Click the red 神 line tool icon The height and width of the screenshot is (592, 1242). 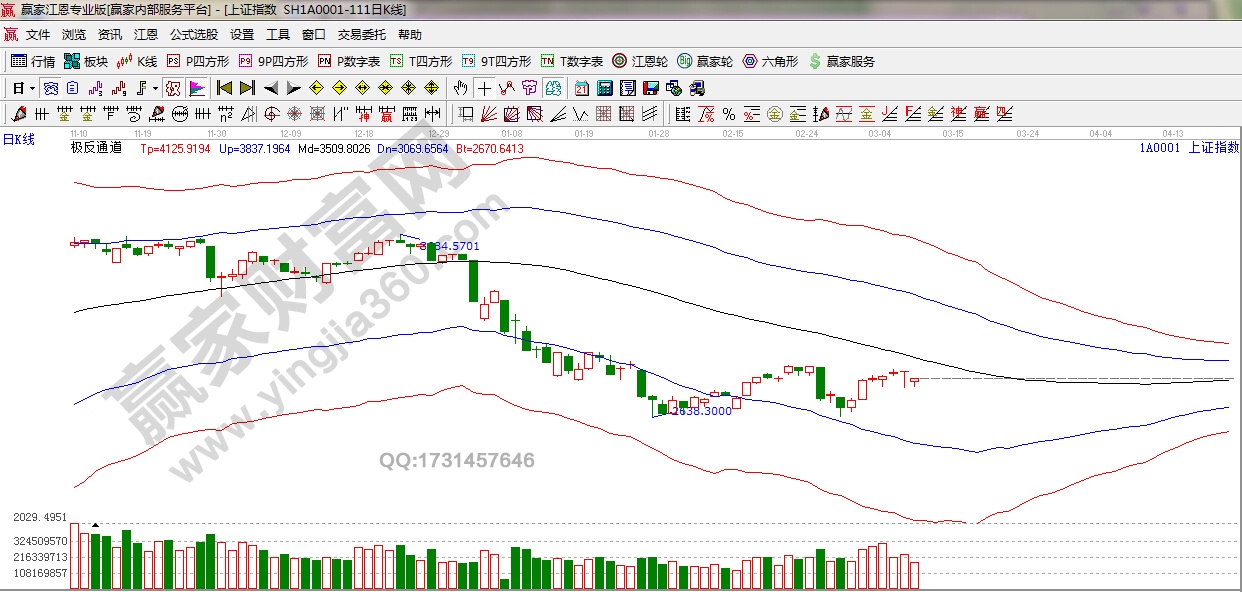point(364,114)
